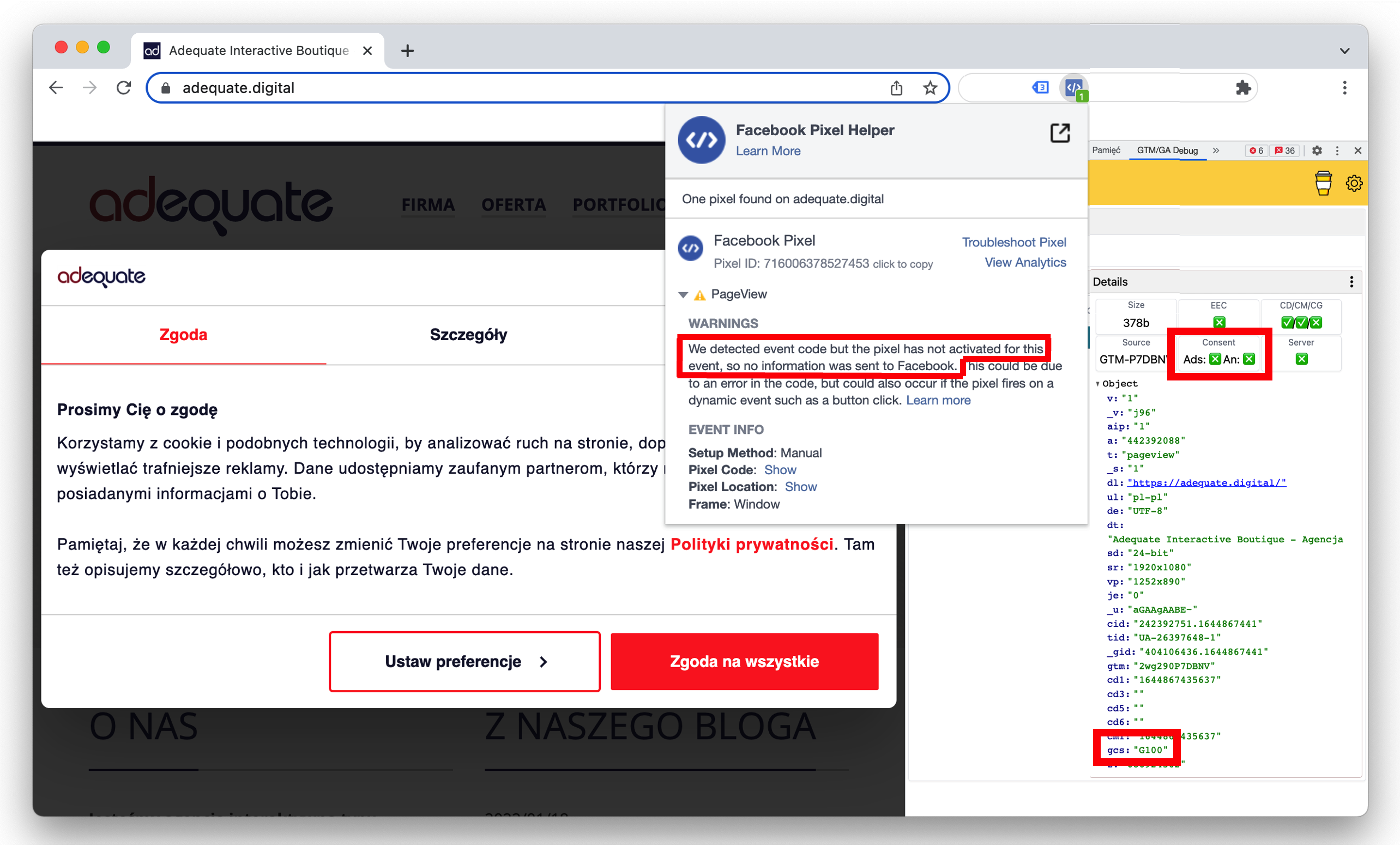
Task: Click the Ads consent indicator
Action: click(1215, 360)
